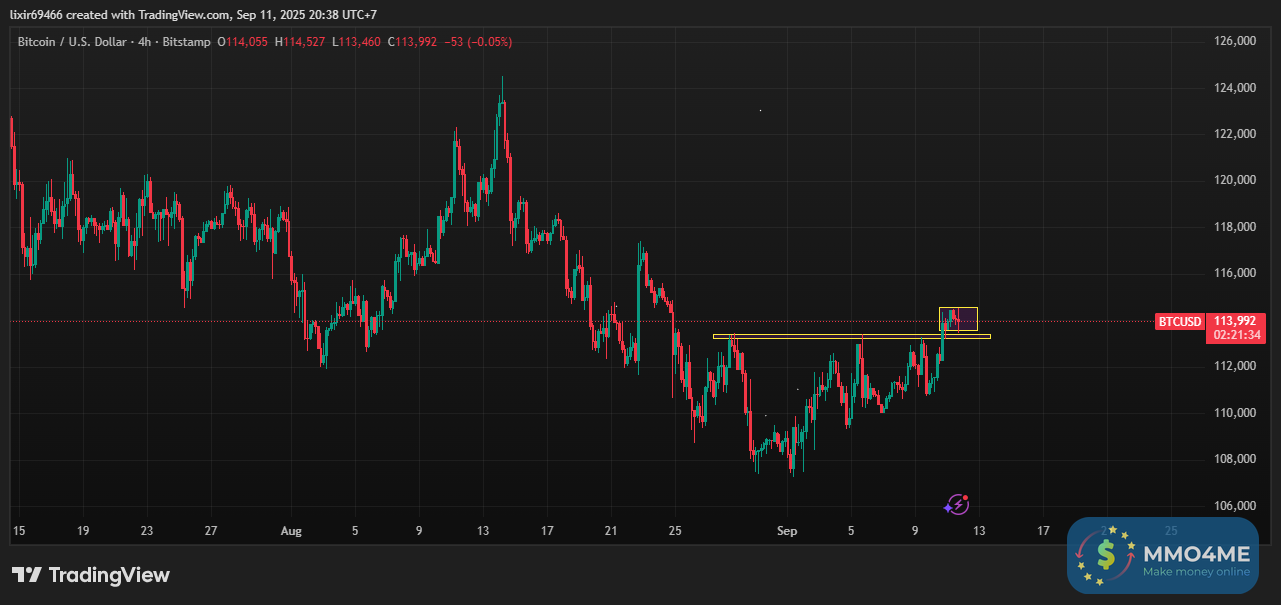Click the 112,000 price axis label
The width and height of the screenshot is (1281, 605).
tap(1235, 366)
